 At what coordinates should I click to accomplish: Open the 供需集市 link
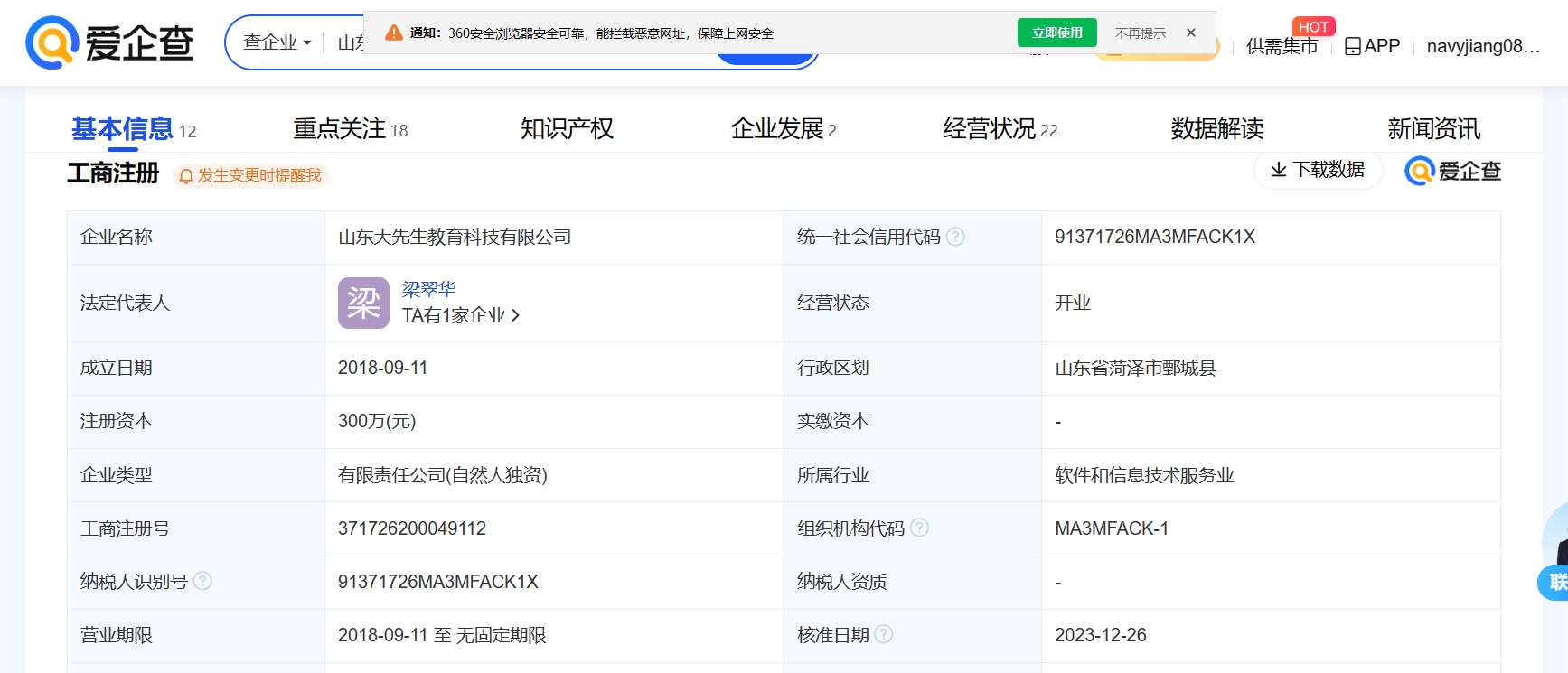(1282, 46)
